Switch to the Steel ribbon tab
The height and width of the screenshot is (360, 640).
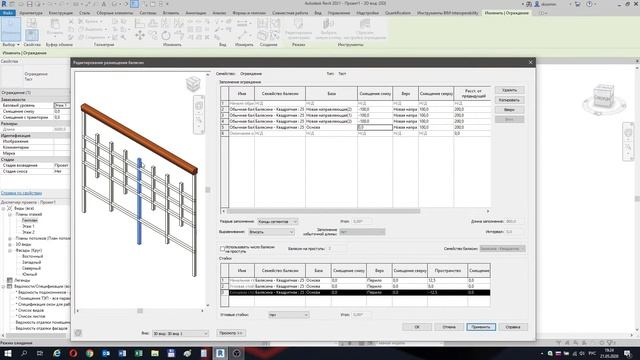coord(84,13)
